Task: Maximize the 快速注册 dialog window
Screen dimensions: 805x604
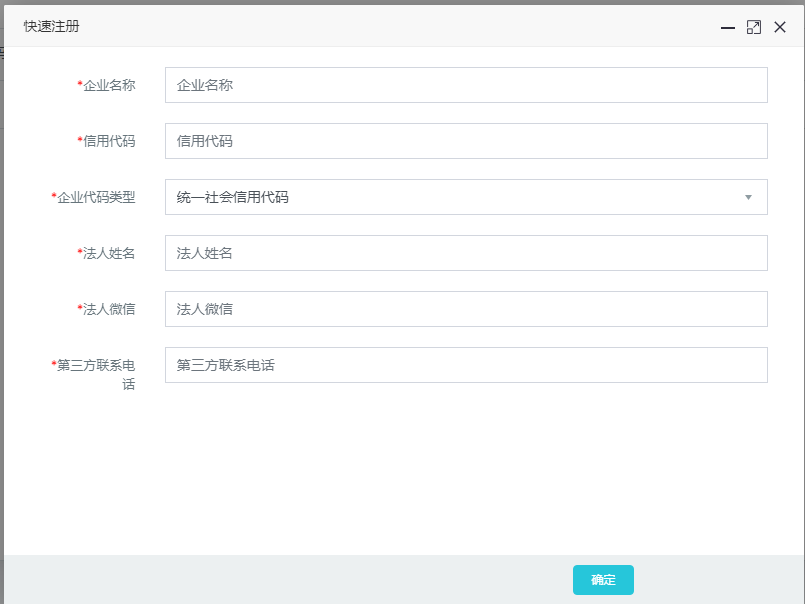Action: point(754,28)
